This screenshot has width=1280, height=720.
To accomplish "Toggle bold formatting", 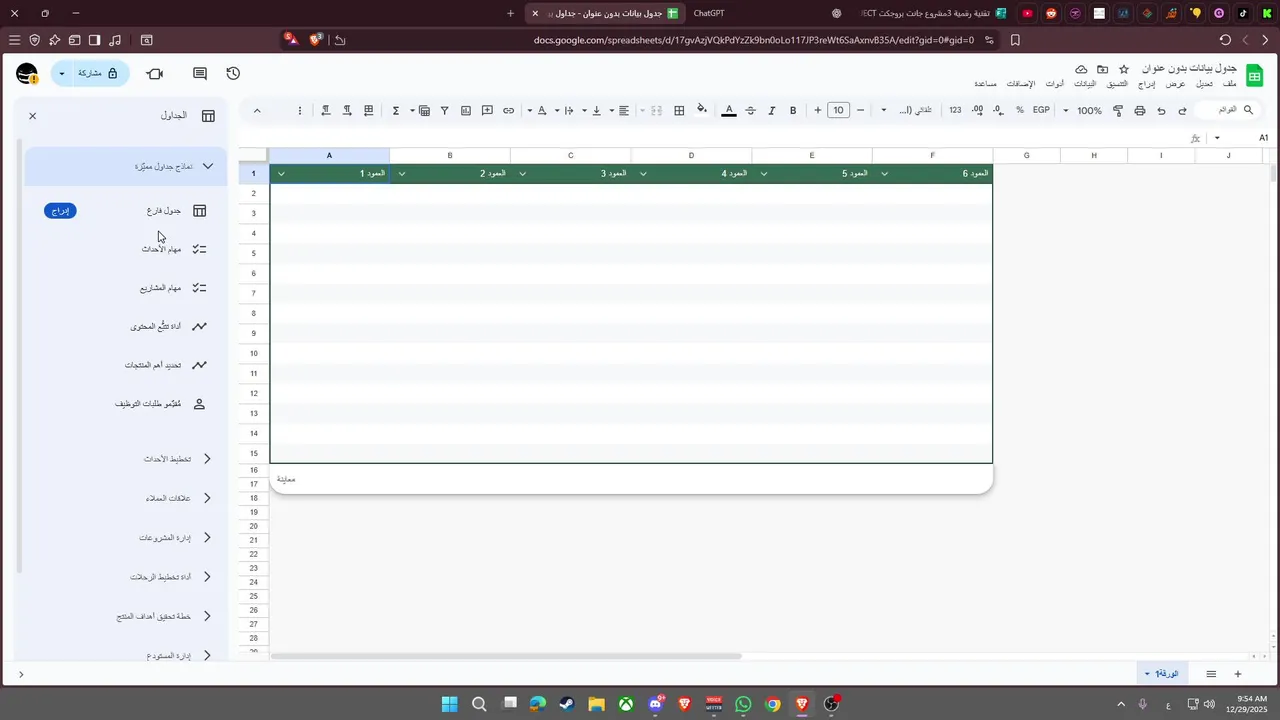I will (x=793, y=111).
